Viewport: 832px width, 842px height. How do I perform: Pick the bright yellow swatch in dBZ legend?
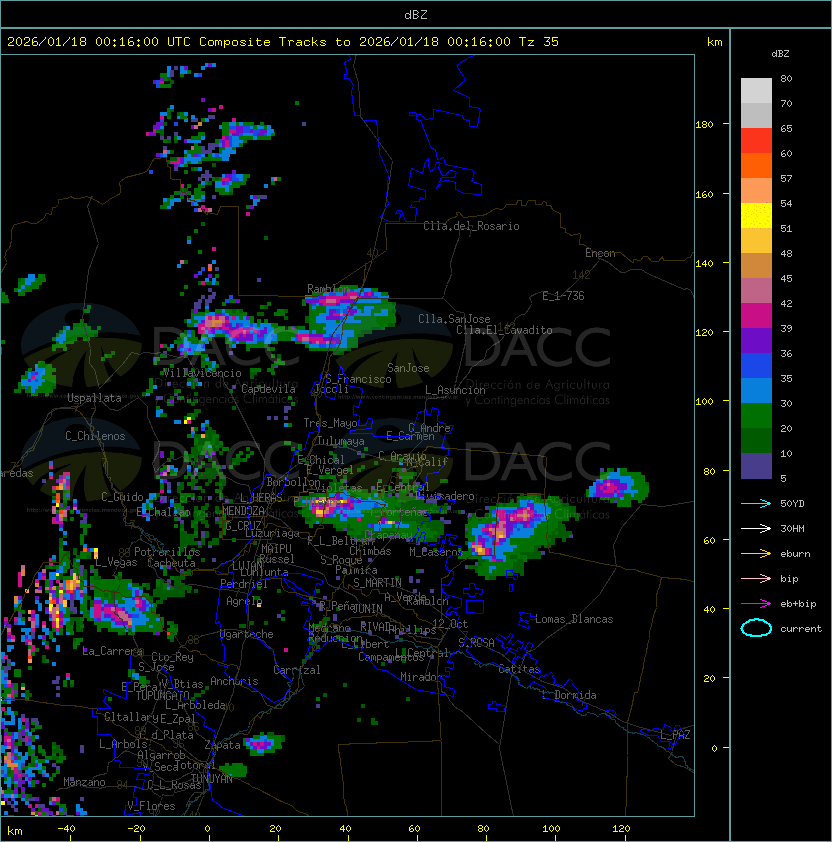[756, 216]
